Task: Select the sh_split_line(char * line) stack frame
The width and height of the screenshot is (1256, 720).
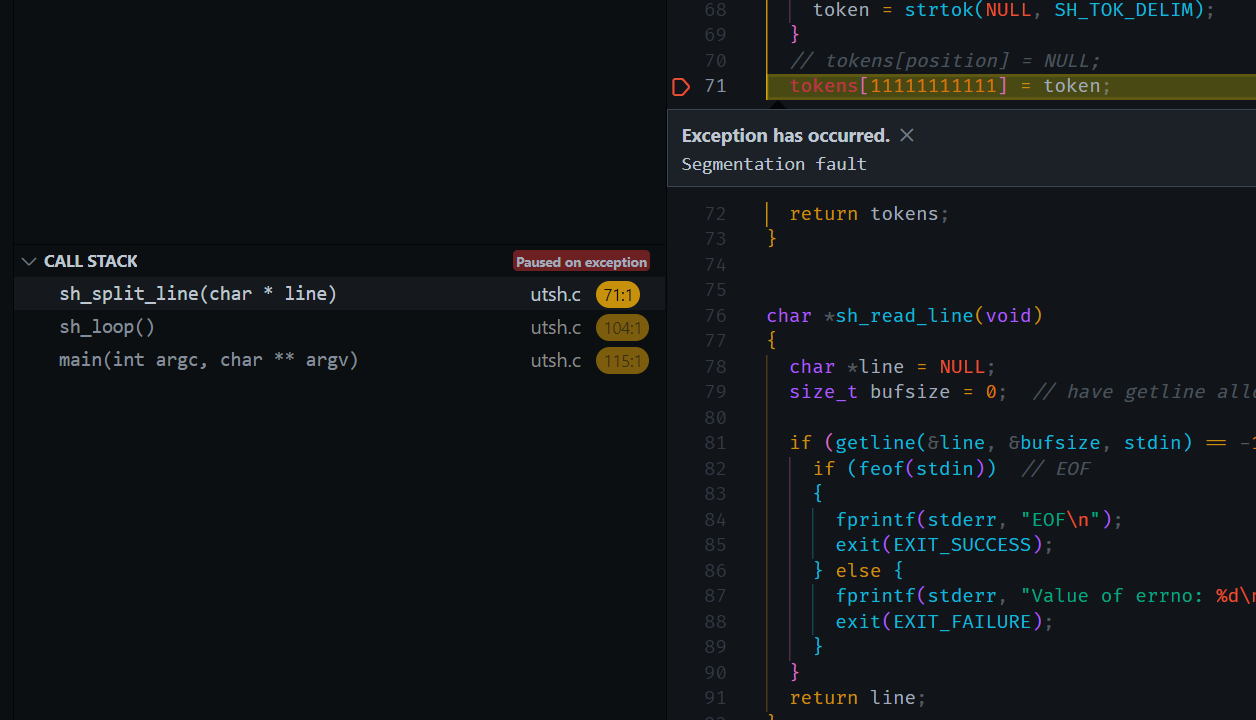Action: point(198,294)
